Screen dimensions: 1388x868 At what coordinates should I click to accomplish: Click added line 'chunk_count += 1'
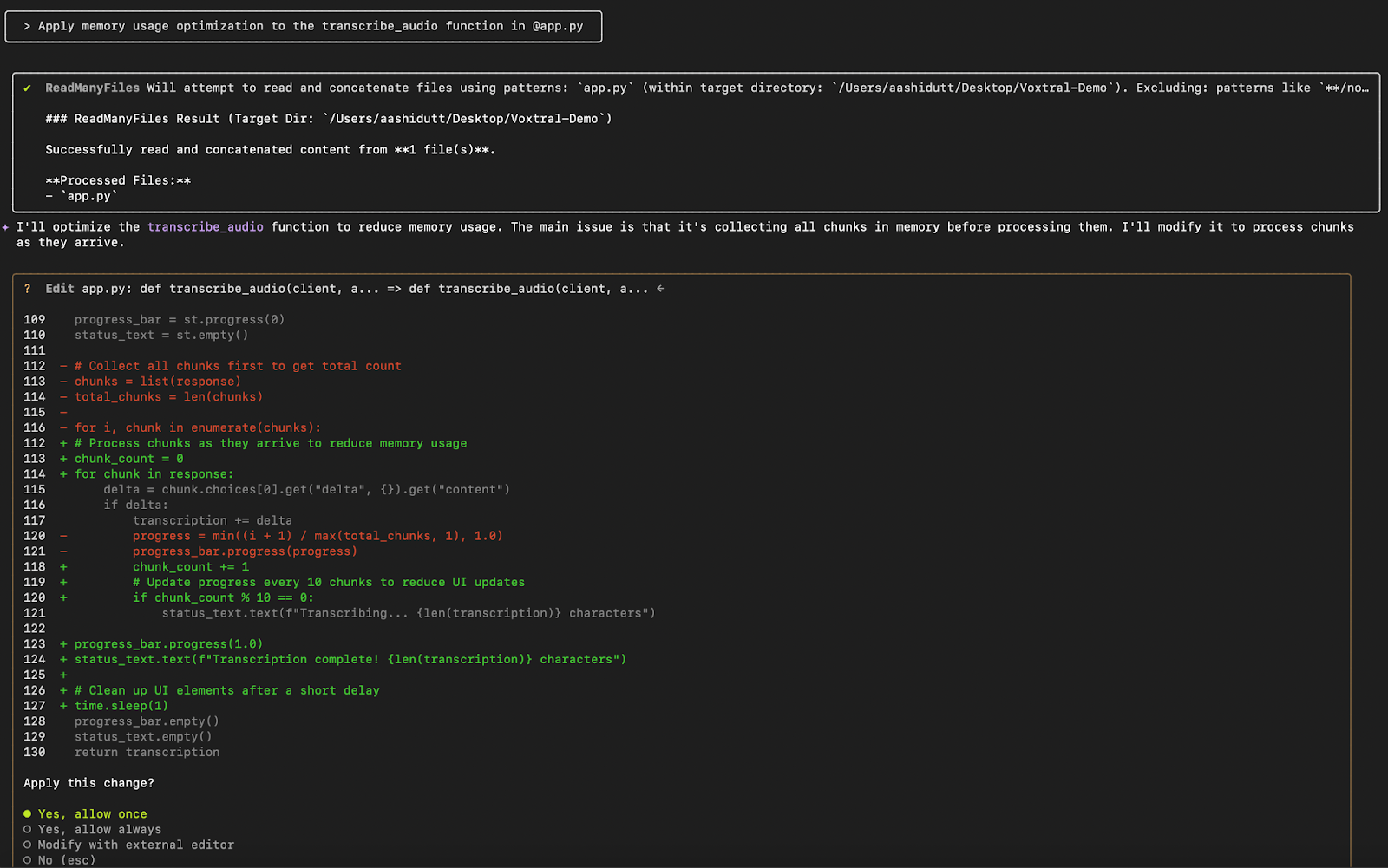(191, 567)
